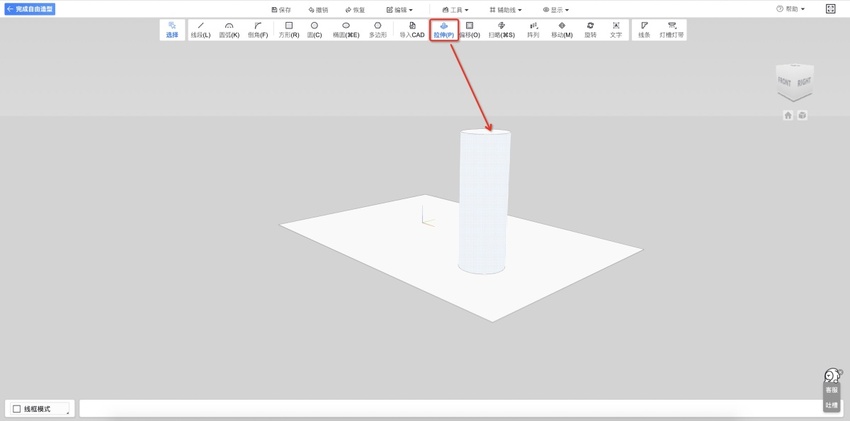Activate the 旋转 rotate tool

click(590, 30)
